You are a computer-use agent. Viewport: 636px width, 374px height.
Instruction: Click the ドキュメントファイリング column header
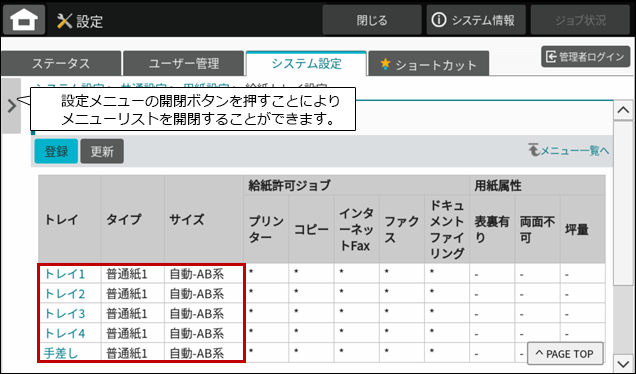pyautogui.click(x=447, y=229)
